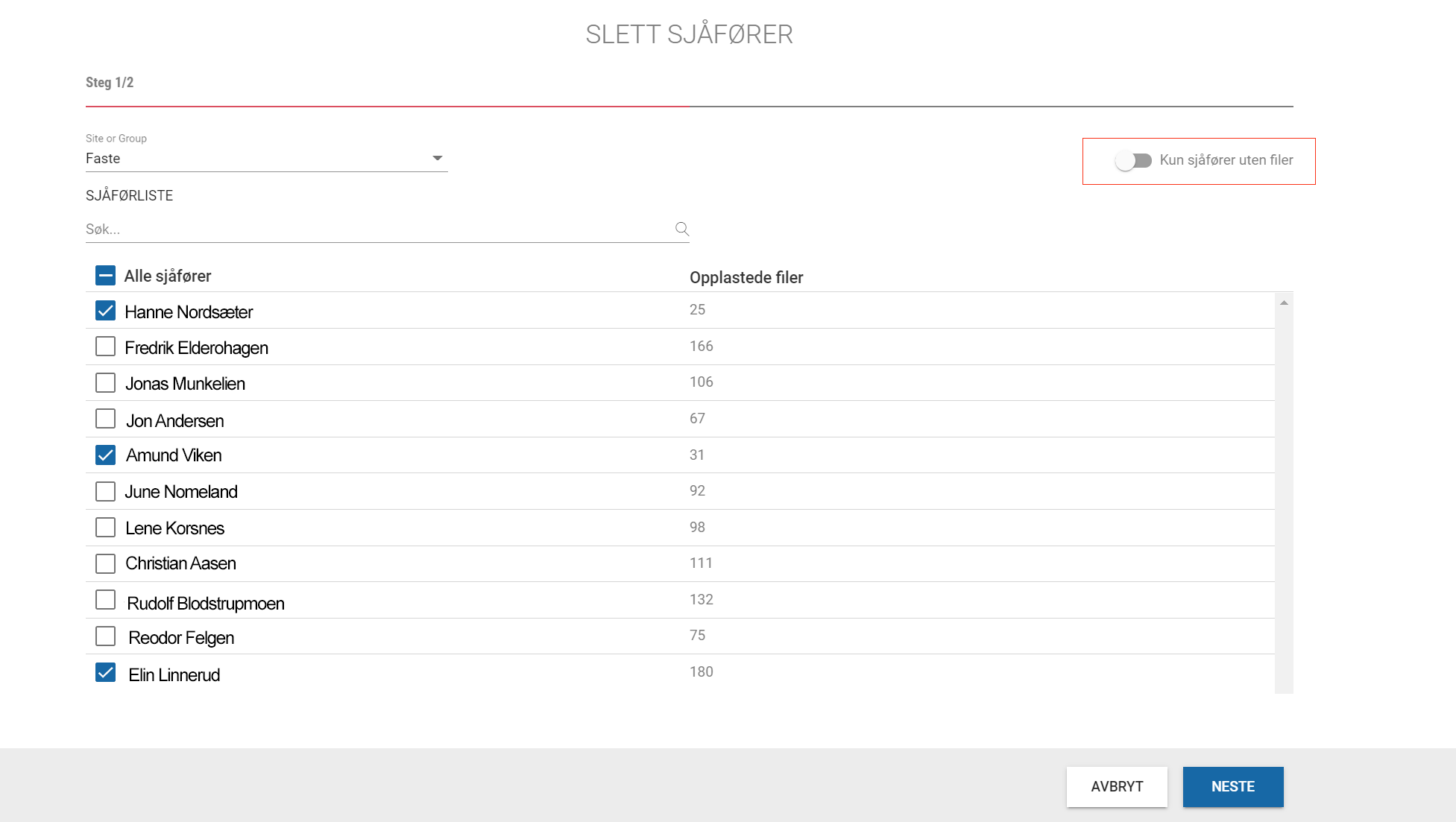Check June Nomeland checkbox
Image resolution: width=1456 pixels, height=822 pixels.
point(105,492)
